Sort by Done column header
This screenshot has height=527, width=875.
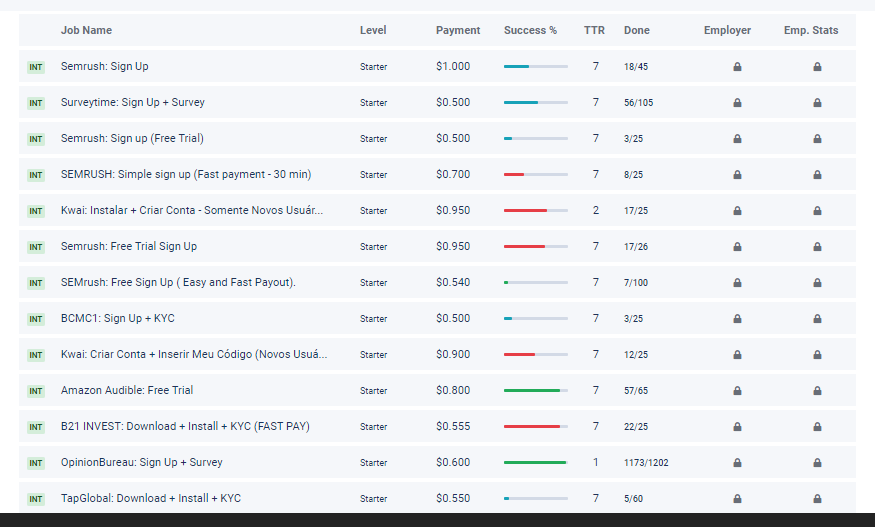[x=637, y=30]
